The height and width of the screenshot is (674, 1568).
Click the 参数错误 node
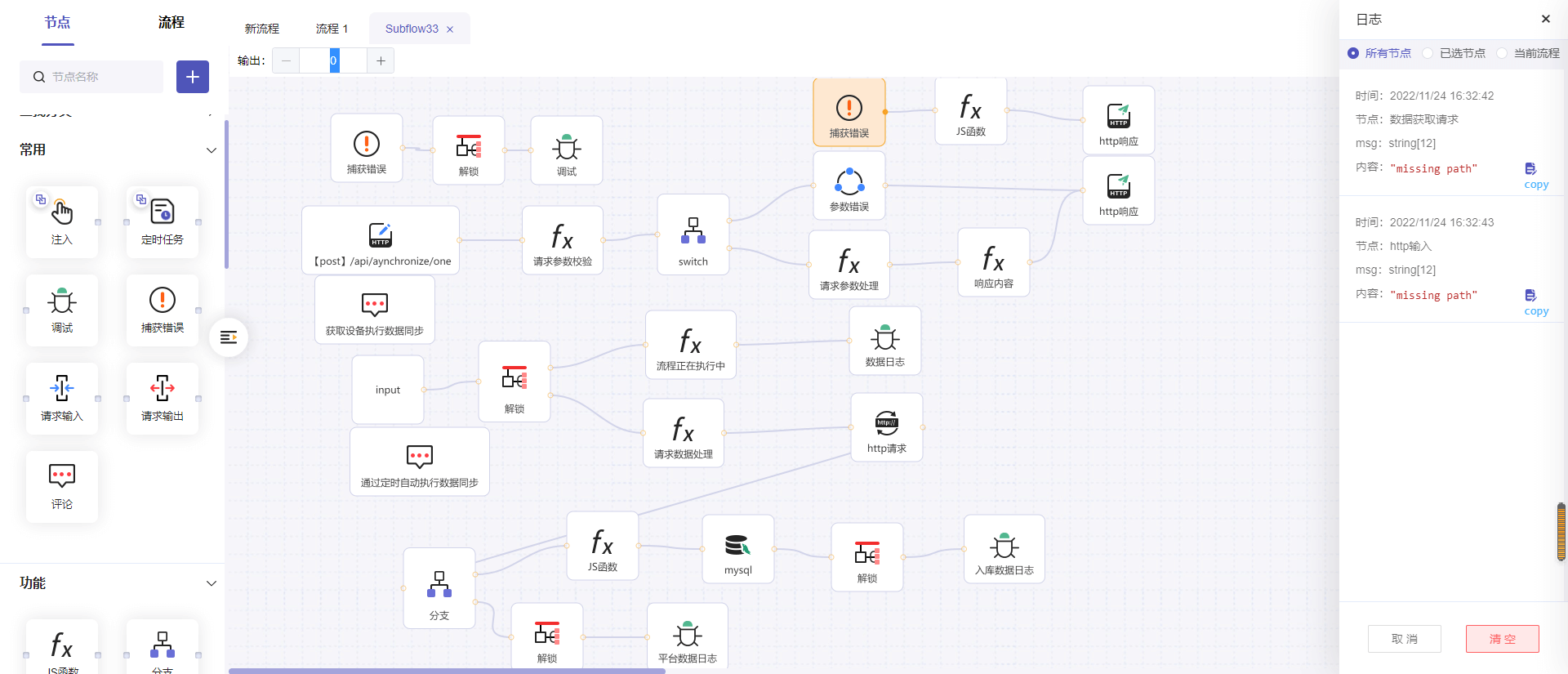[x=849, y=186]
